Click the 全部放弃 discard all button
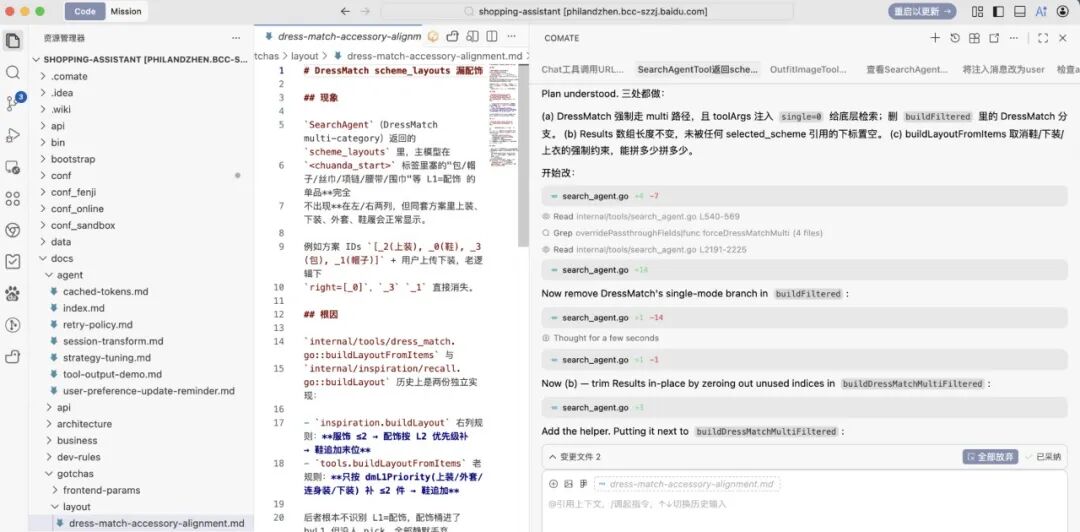 990,456
